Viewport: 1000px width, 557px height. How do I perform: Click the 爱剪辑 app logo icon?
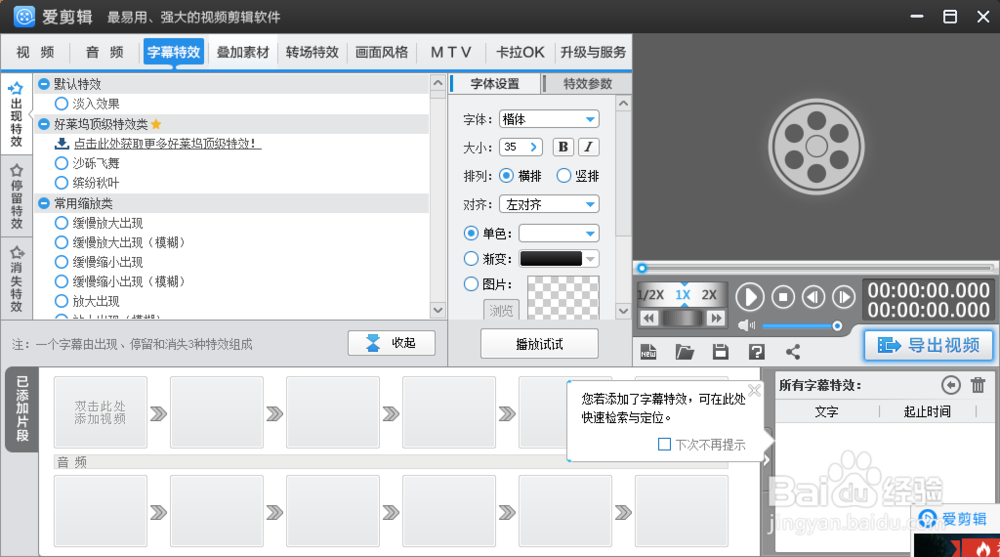point(24,17)
